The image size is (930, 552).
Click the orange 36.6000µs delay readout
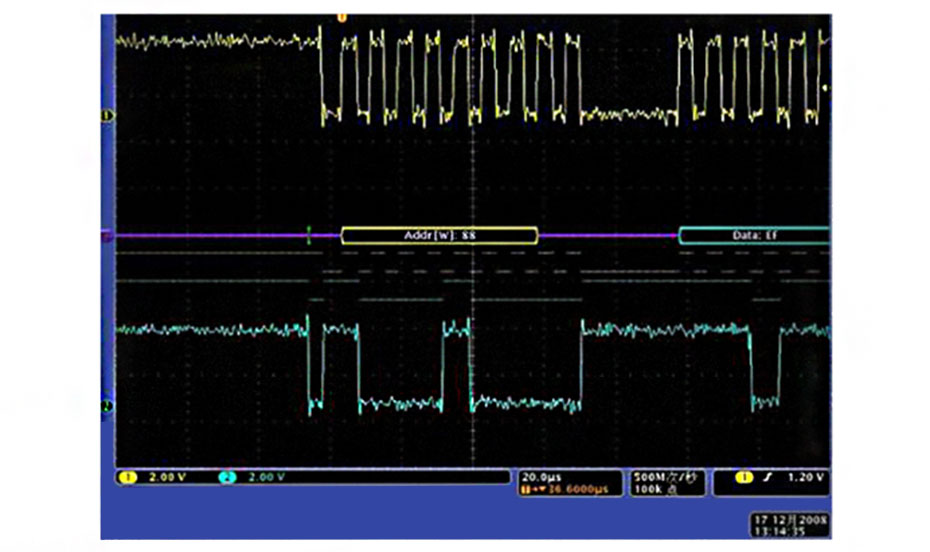pyautogui.click(x=565, y=489)
